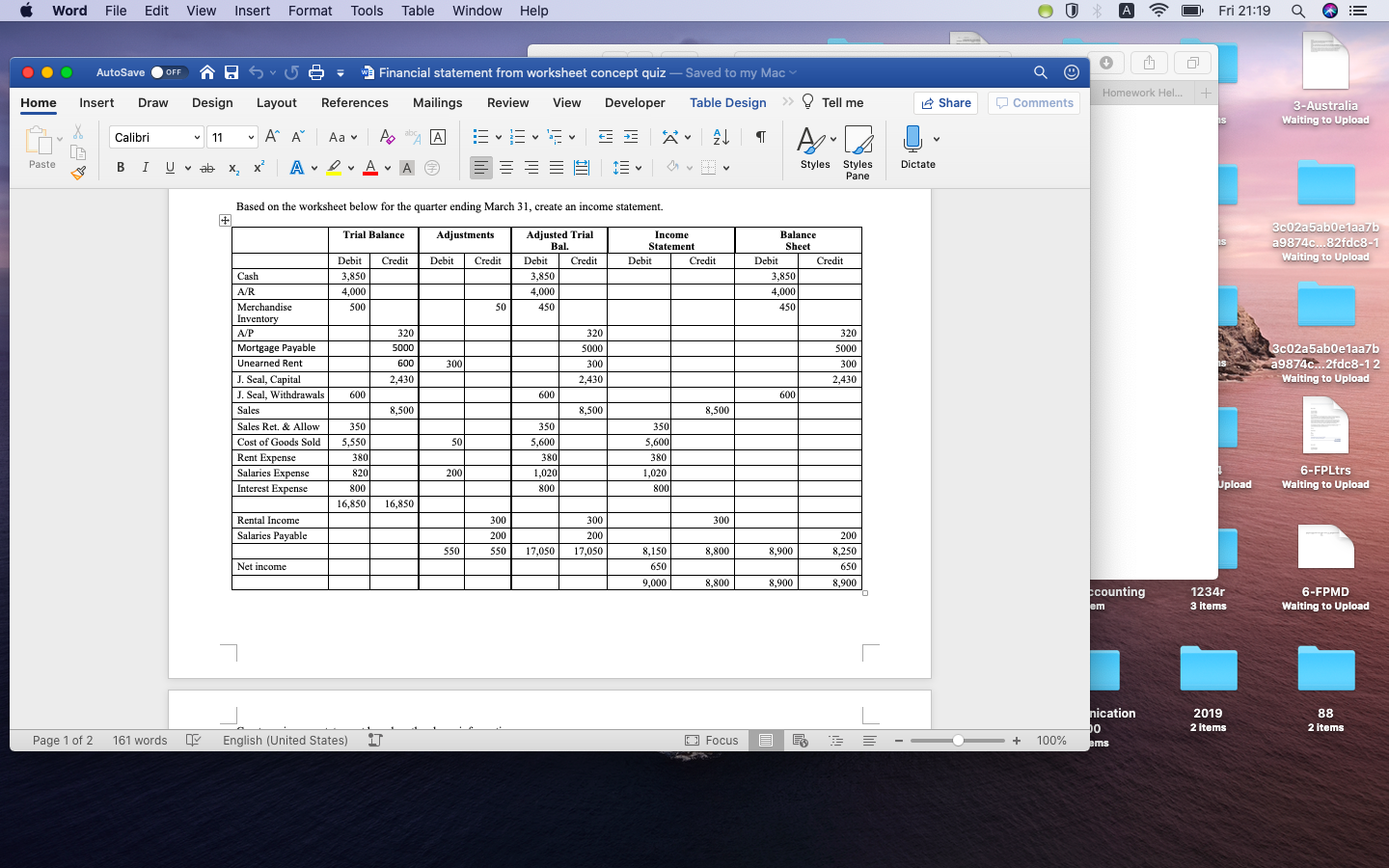The image size is (1389, 868).
Task: Open the Sort dialog
Action: point(721,136)
